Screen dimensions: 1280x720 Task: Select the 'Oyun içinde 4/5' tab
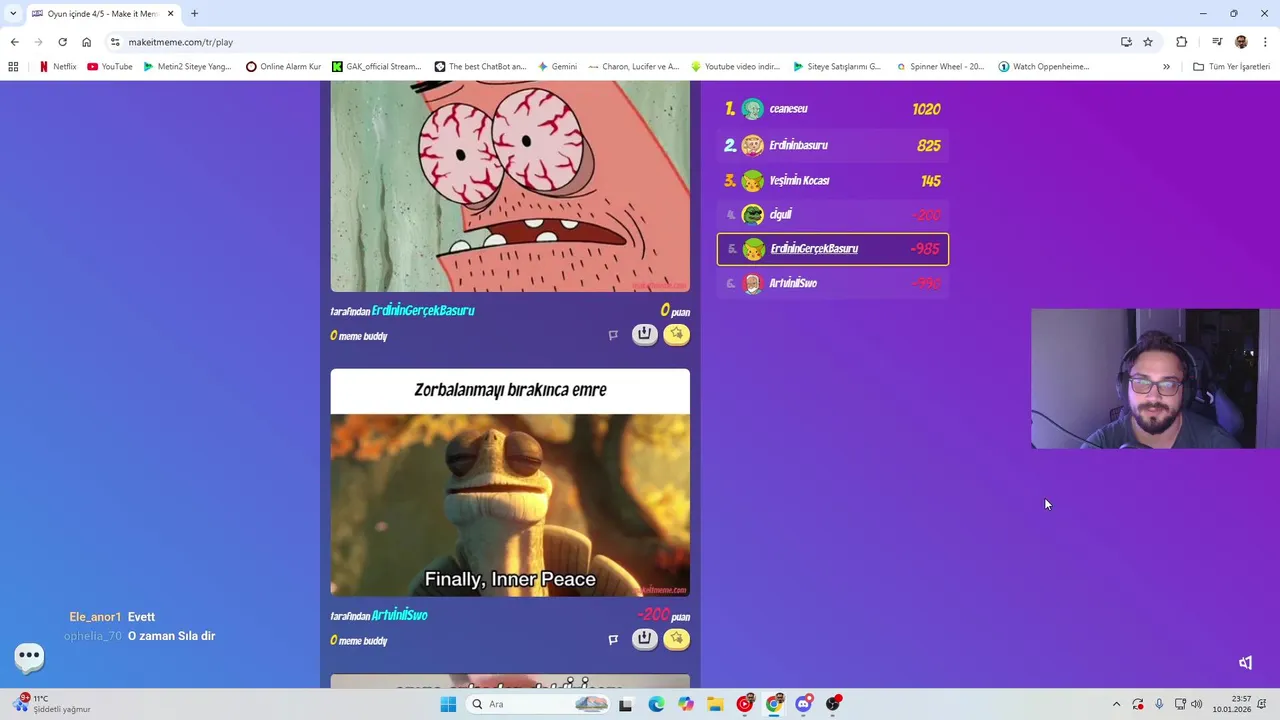pyautogui.click(x=103, y=14)
